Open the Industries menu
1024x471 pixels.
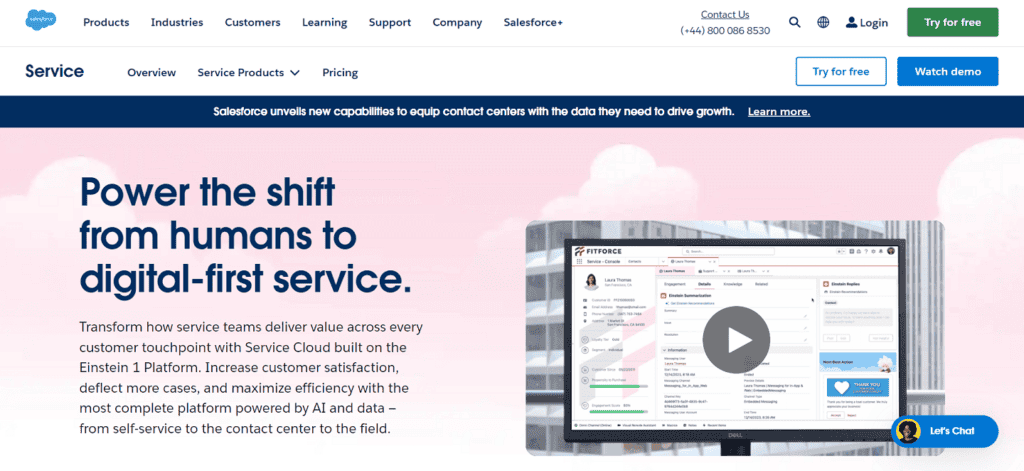pyautogui.click(x=177, y=22)
